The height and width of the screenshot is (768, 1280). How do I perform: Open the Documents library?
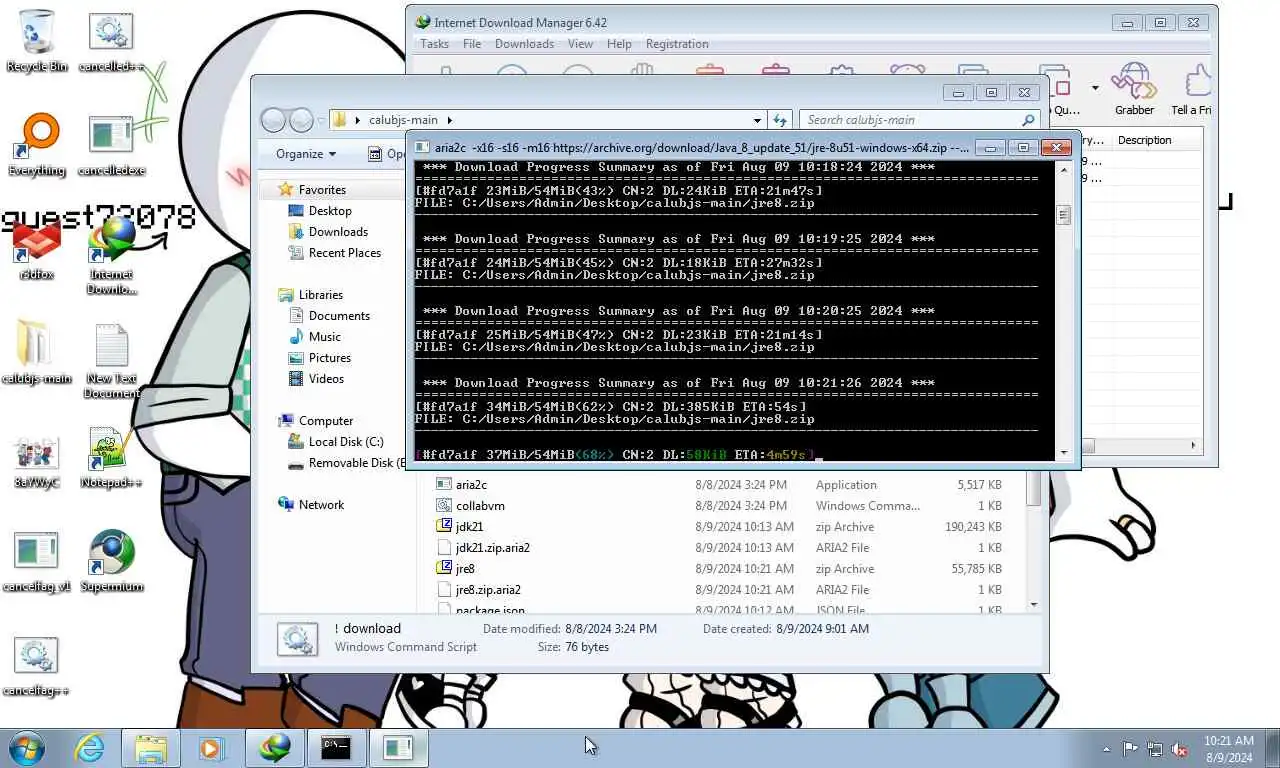[x=339, y=316]
